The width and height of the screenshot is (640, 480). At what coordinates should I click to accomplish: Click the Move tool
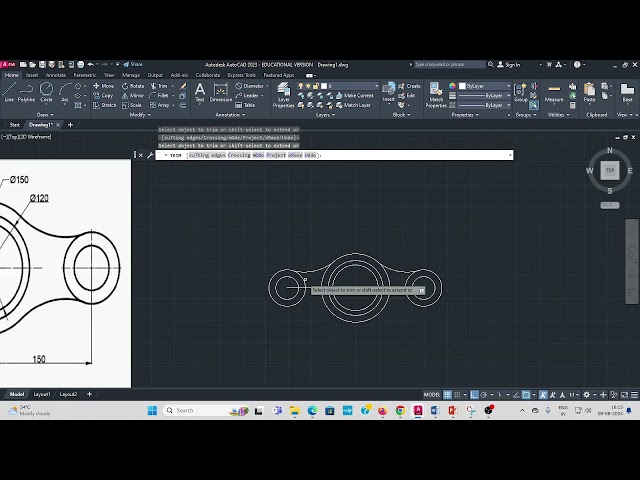(103, 86)
